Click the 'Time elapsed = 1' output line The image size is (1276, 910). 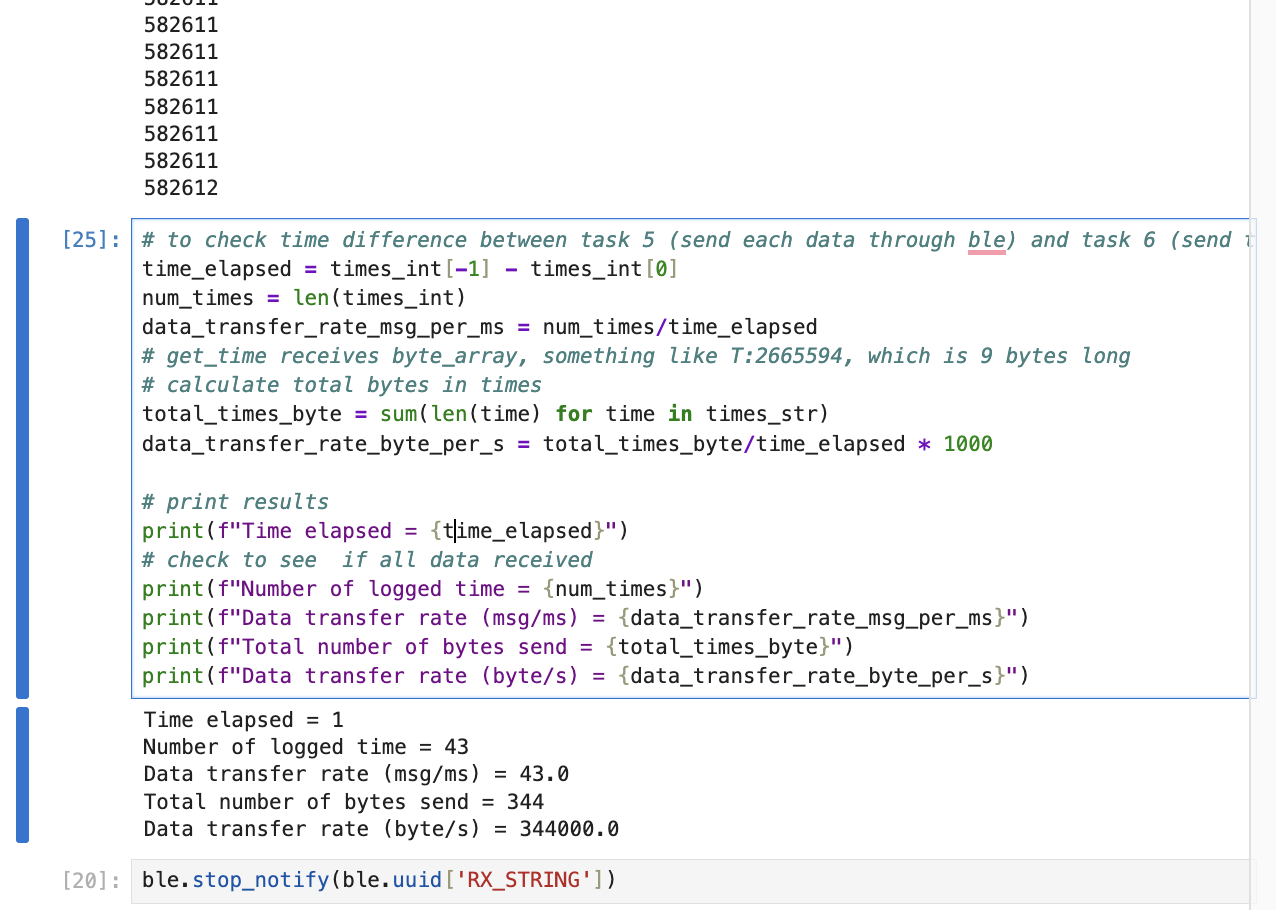tap(243, 720)
